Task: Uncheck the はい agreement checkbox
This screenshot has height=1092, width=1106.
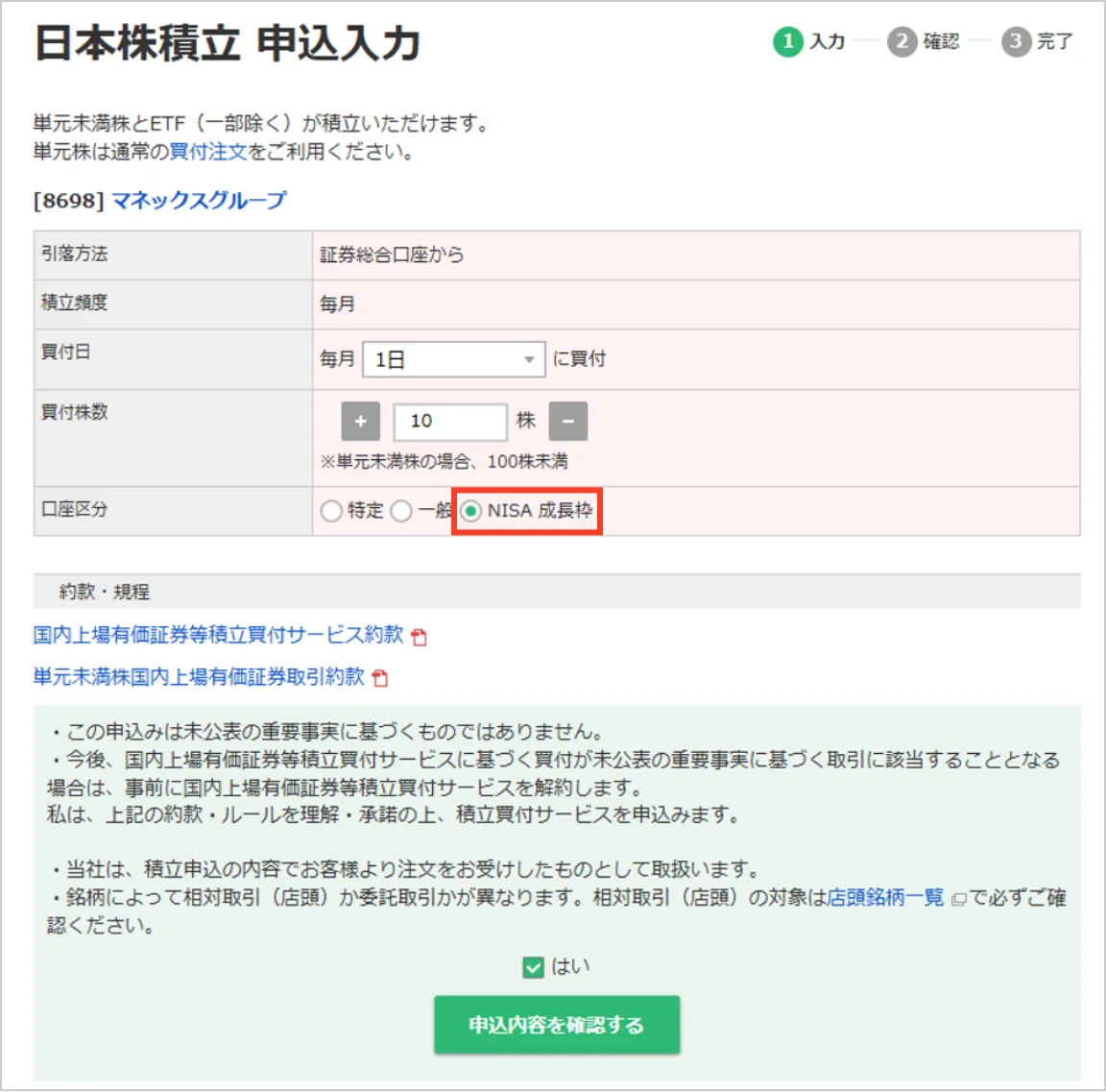Action: tap(534, 967)
